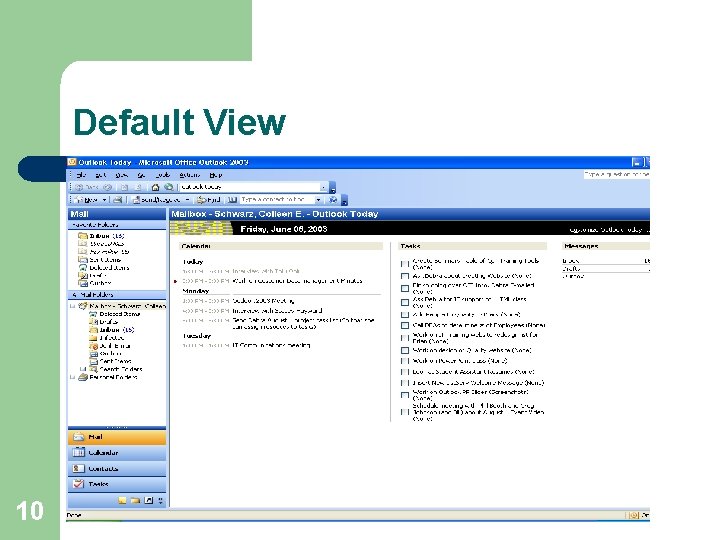The width and height of the screenshot is (720, 540).
Task: Open Unread Mail in Favorite Folders
Action: coord(101,244)
